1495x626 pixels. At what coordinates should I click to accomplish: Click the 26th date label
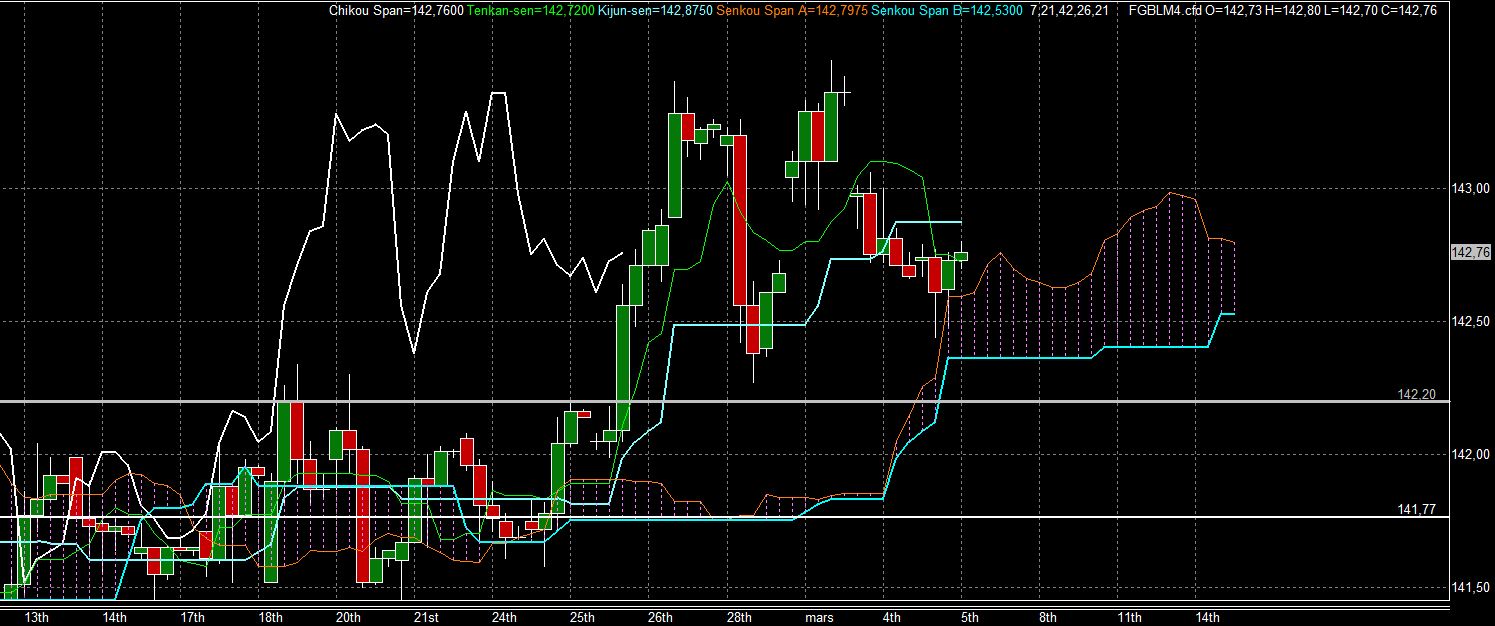point(660,616)
